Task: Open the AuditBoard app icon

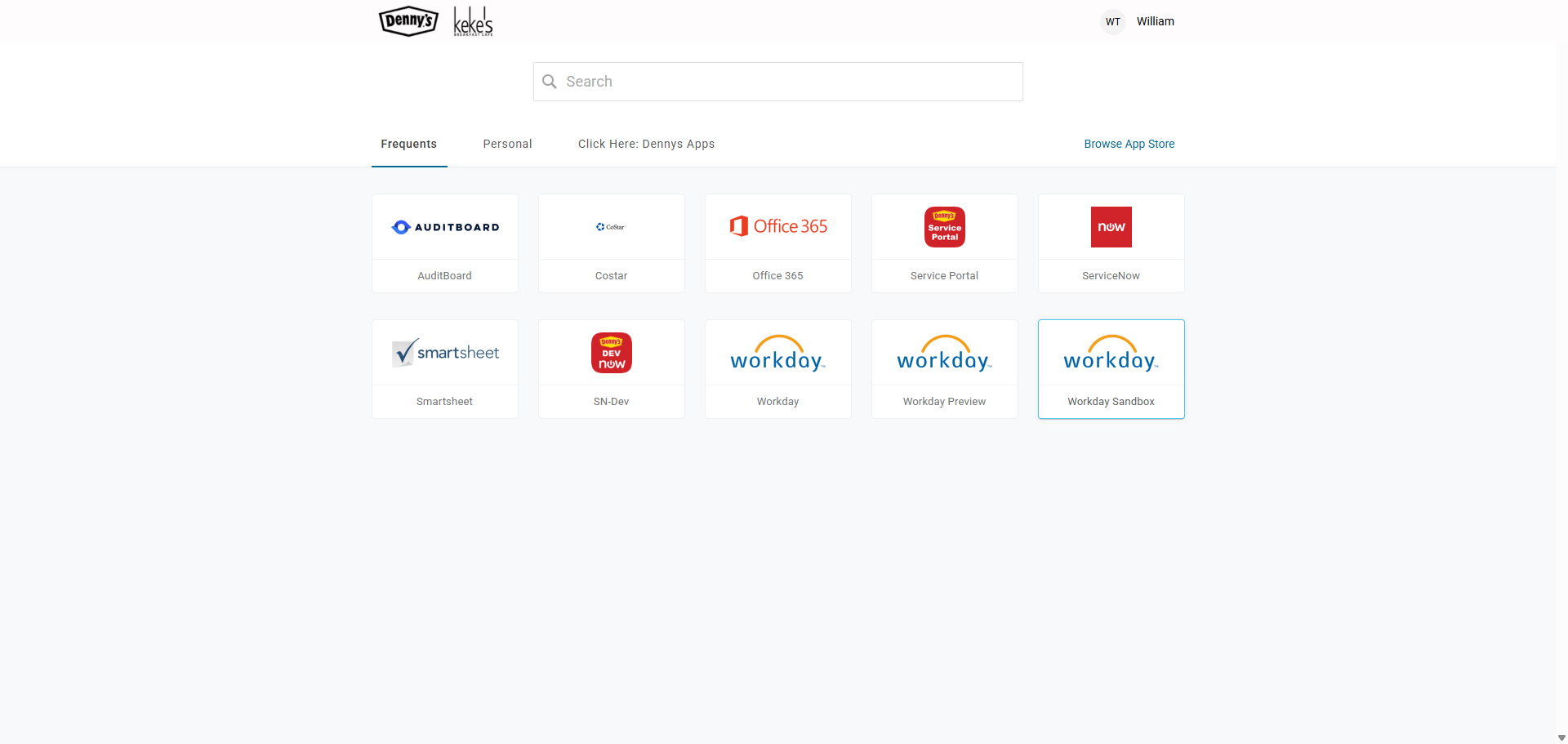Action: click(x=445, y=227)
